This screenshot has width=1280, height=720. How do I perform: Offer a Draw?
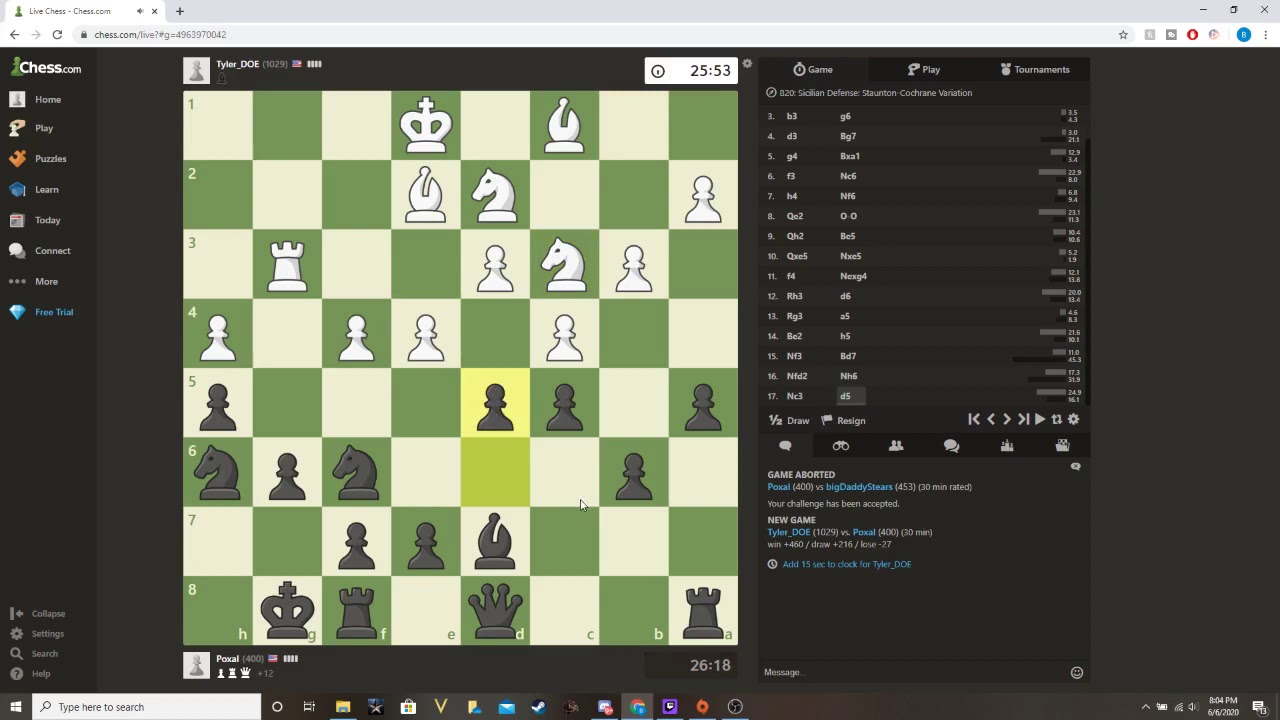tap(789, 420)
